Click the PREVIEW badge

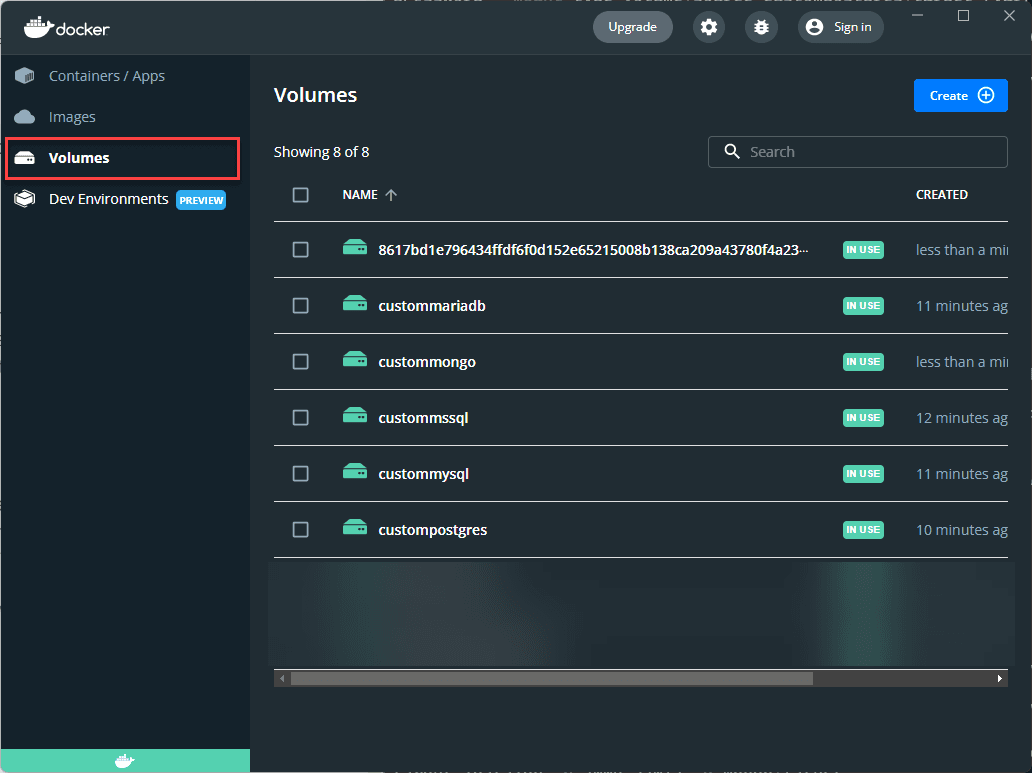201,200
